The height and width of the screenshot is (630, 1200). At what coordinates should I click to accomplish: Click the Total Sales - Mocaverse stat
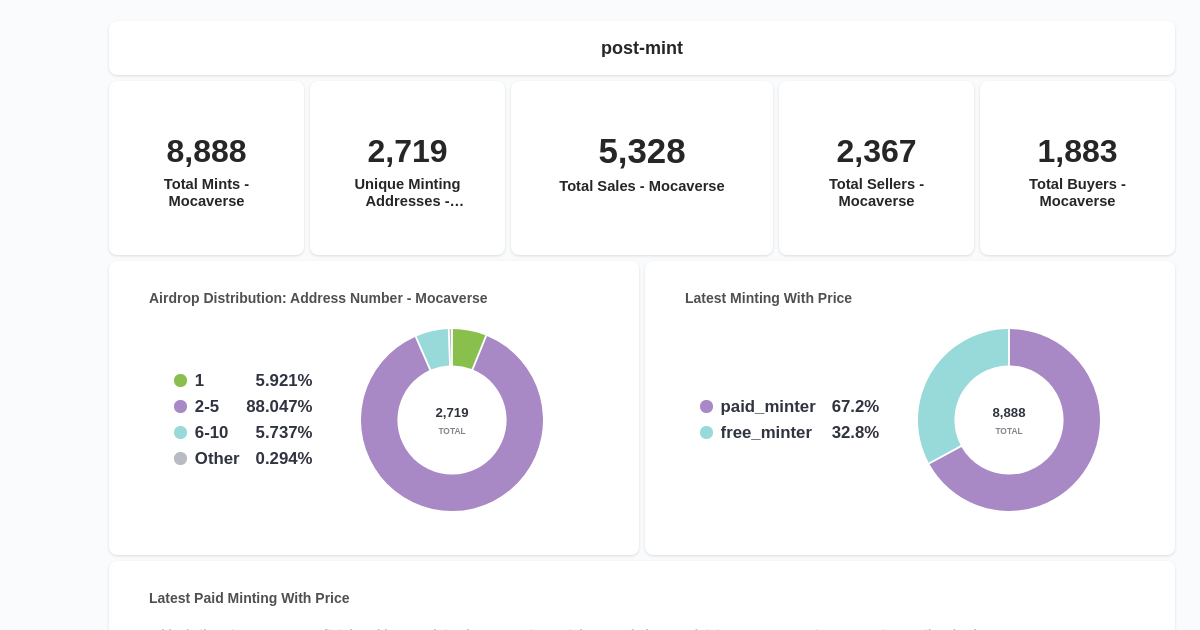click(642, 167)
